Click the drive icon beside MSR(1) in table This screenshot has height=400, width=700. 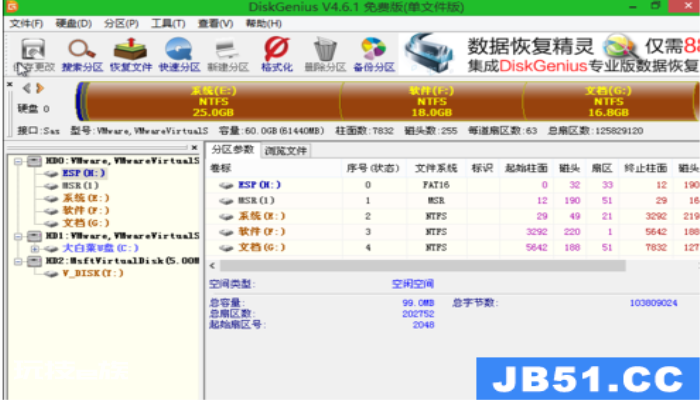pos(226,201)
